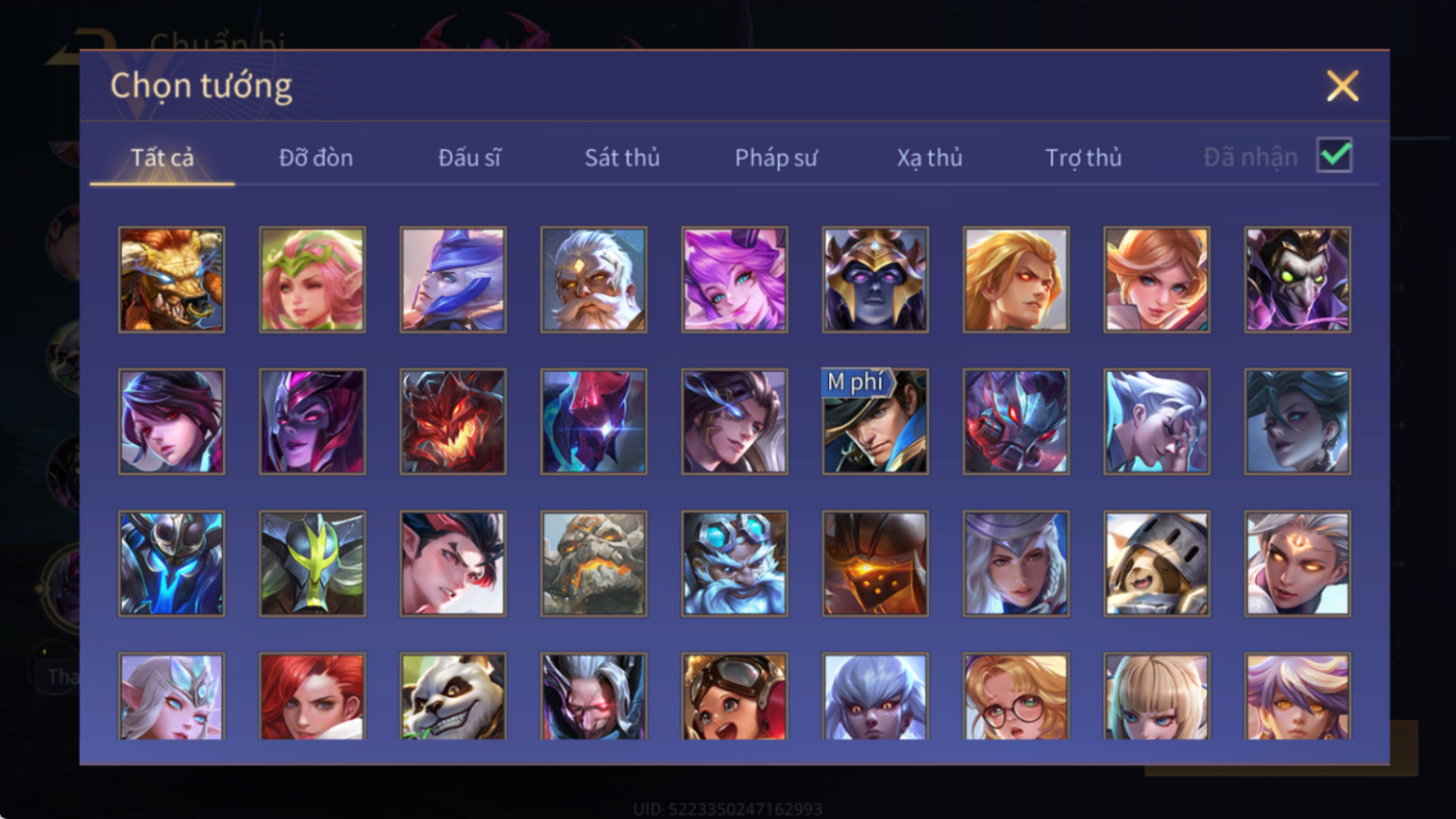Open the 'Trợ thủ' tab

pyautogui.click(x=1083, y=158)
